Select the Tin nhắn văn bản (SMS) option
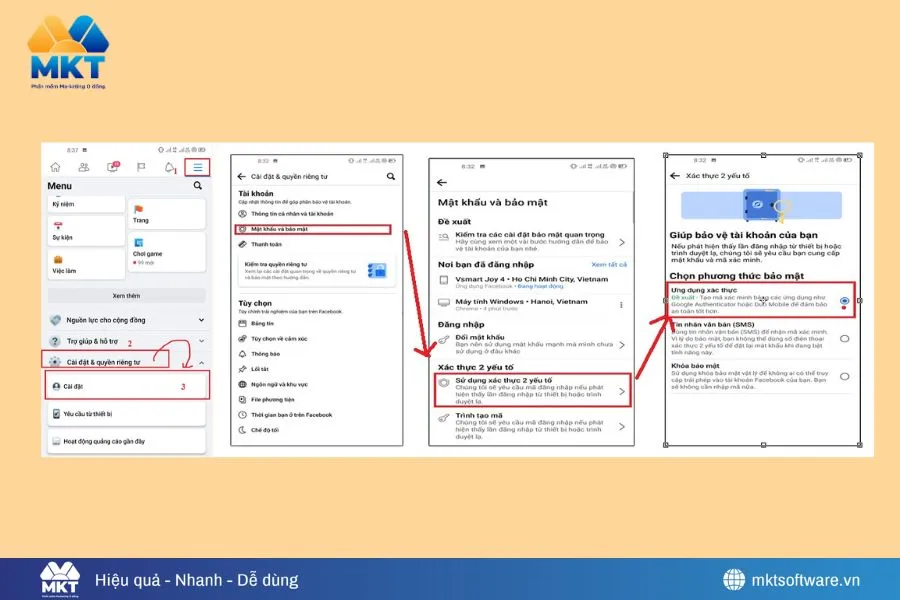Image resolution: width=900 pixels, height=600 pixels. pos(844,338)
